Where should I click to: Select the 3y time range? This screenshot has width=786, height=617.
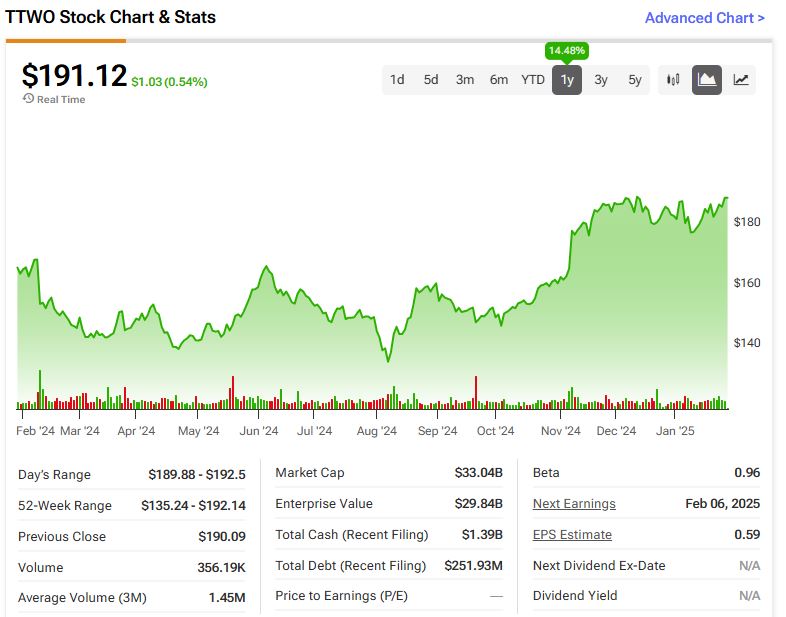pyautogui.click(x=601, y=80)
